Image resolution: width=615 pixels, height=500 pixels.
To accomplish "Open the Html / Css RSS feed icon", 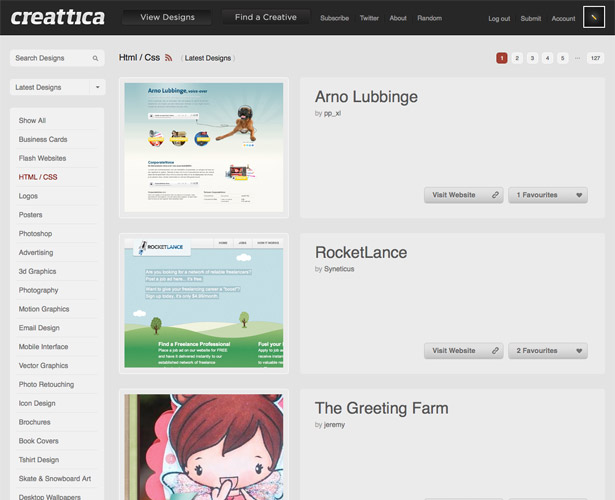I will coord(169,58).
